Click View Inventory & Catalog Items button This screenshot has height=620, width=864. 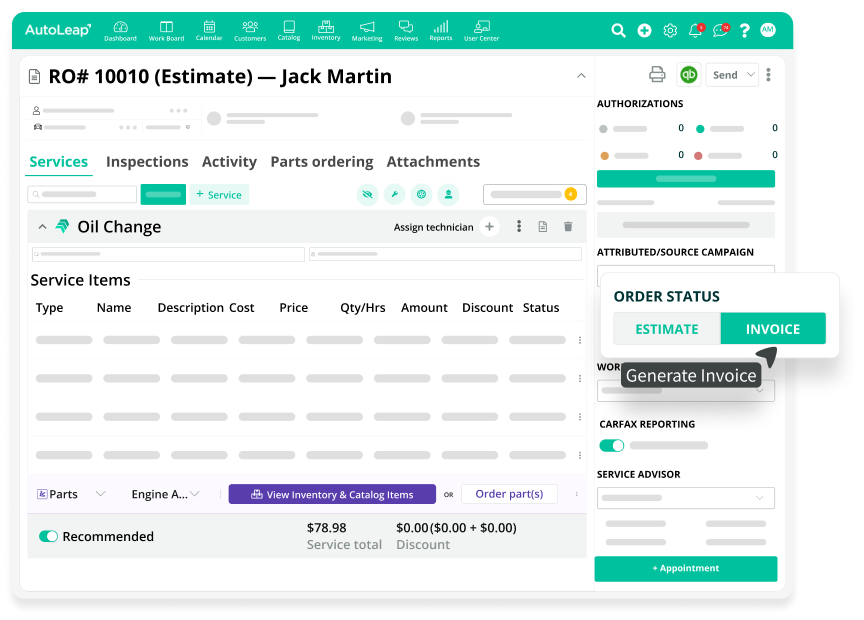[x=332, y=494]
